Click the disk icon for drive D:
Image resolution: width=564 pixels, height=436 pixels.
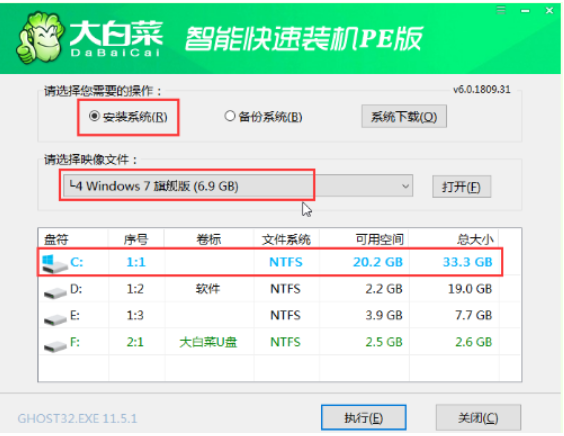(x=55, y=292)
